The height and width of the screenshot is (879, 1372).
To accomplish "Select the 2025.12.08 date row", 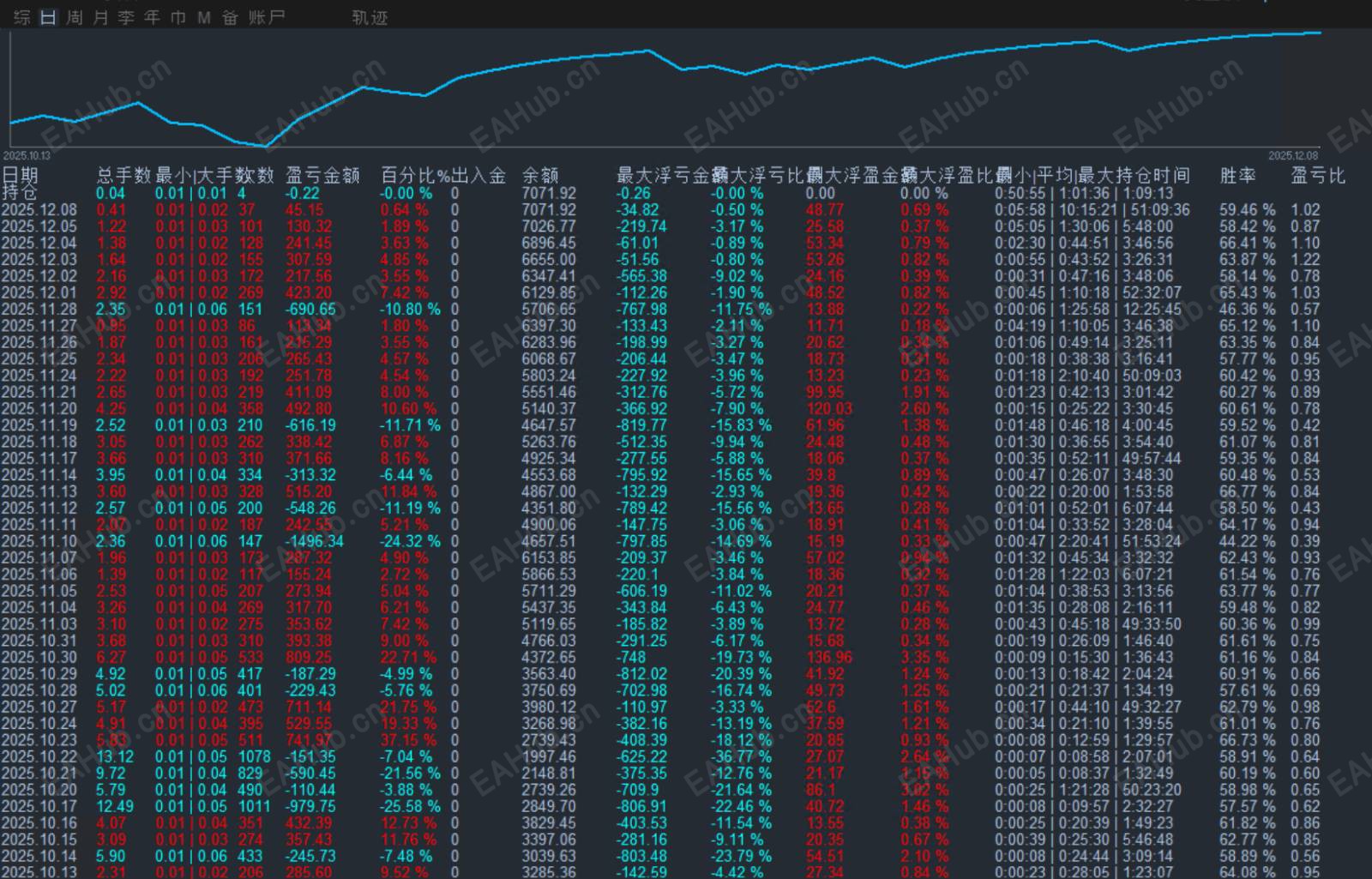I will (39, 210).
